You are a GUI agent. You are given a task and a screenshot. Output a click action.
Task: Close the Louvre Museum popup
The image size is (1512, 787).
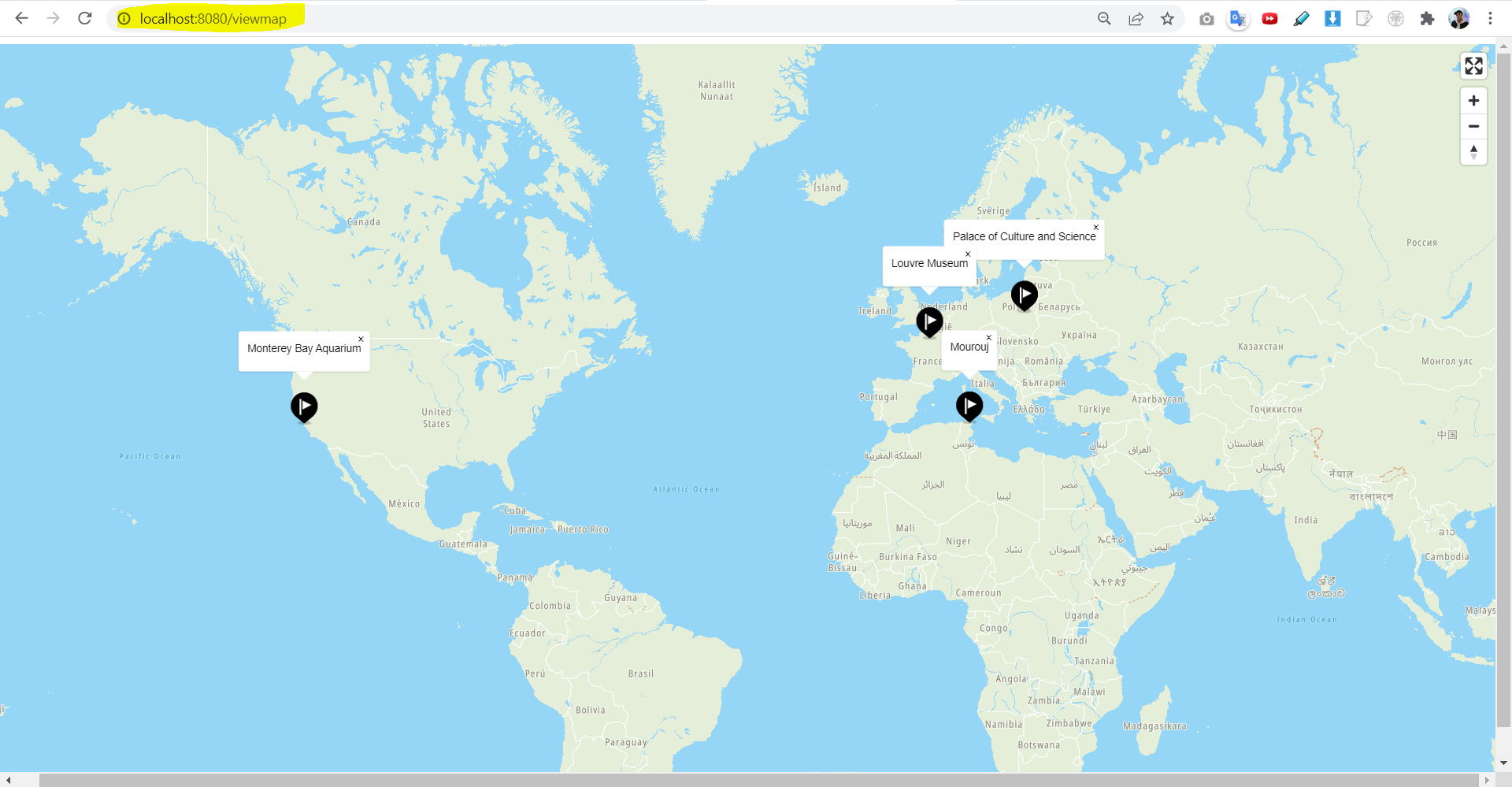(x=968, y=254)
